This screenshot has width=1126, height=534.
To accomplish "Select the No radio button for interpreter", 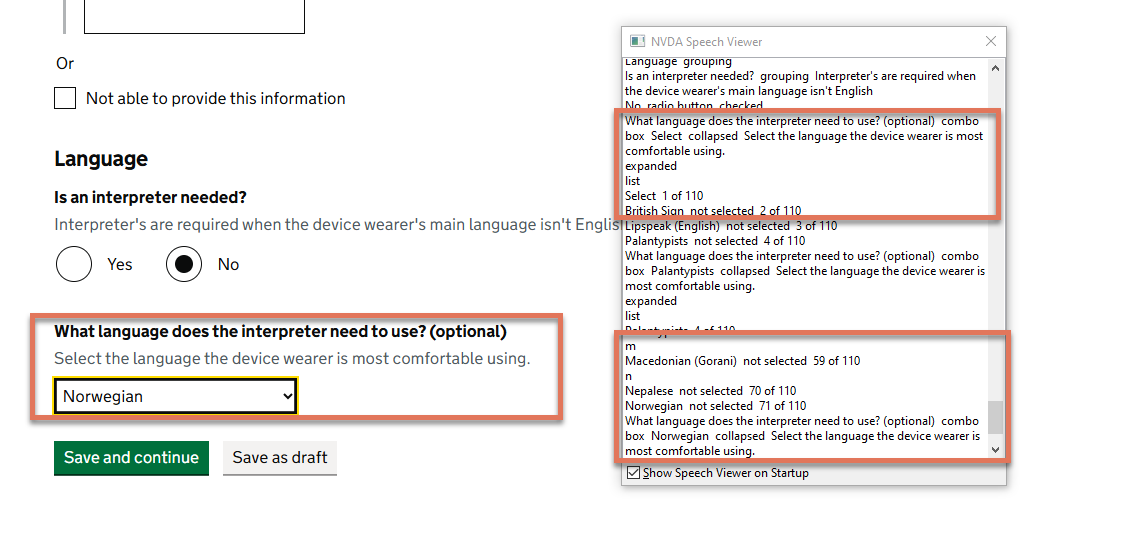I will pos(184,265).
